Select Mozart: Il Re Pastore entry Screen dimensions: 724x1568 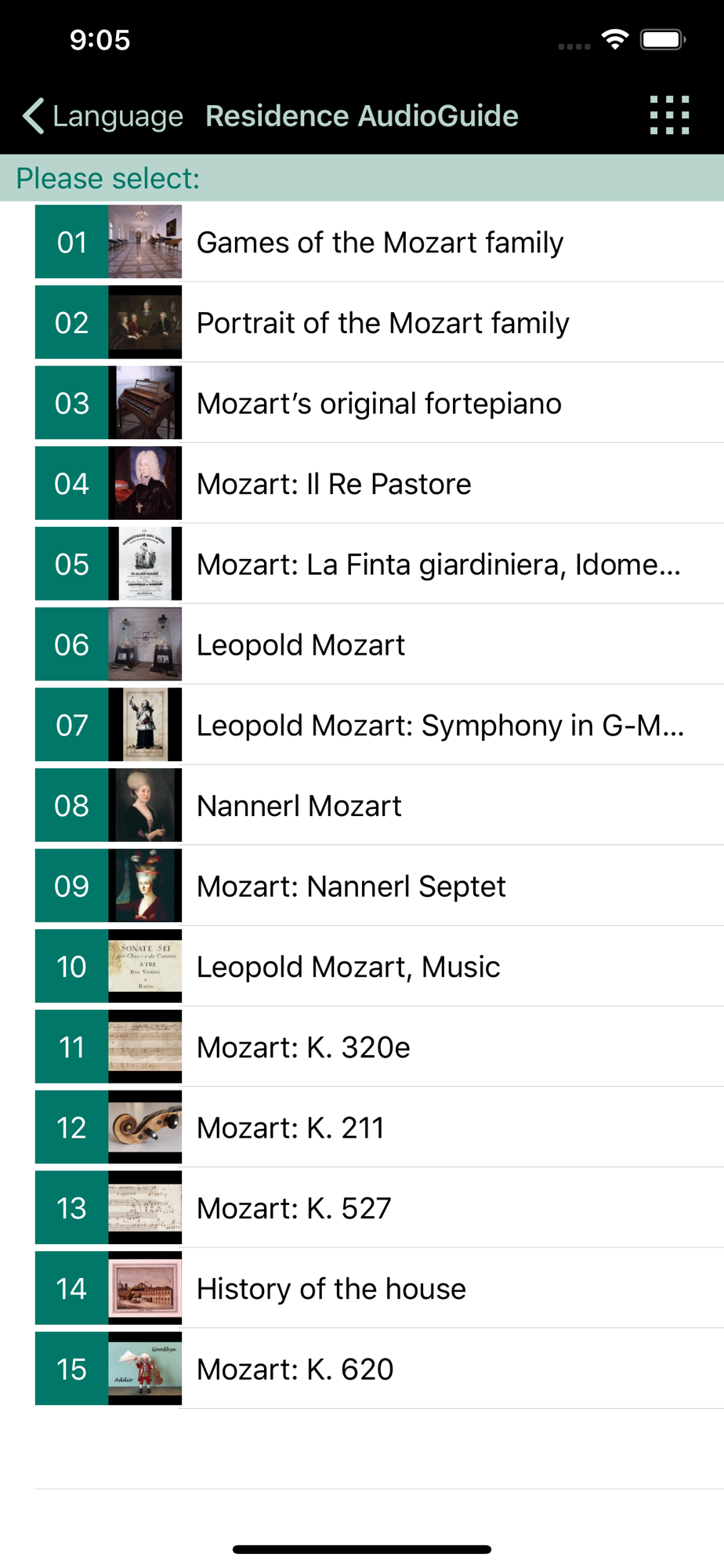(x=379, y=484)
